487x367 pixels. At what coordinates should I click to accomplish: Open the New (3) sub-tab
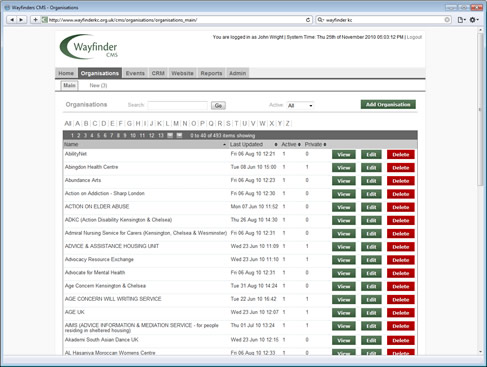point(98,86)
